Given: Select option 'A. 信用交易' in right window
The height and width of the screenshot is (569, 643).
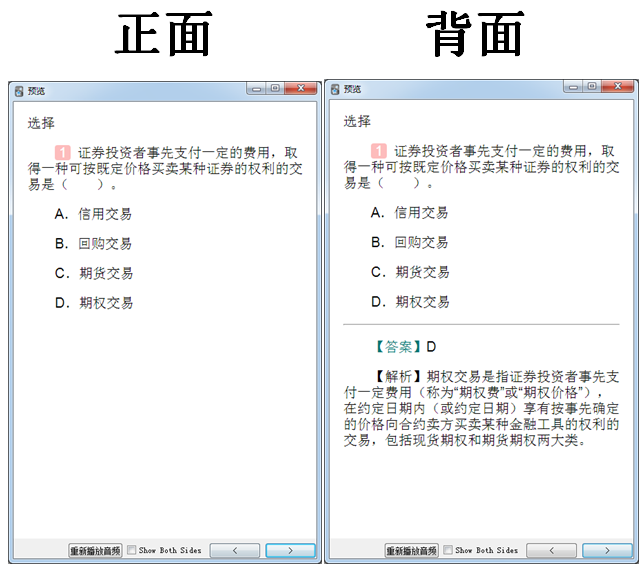Looking at the screenshot, I should coord(409,212).
